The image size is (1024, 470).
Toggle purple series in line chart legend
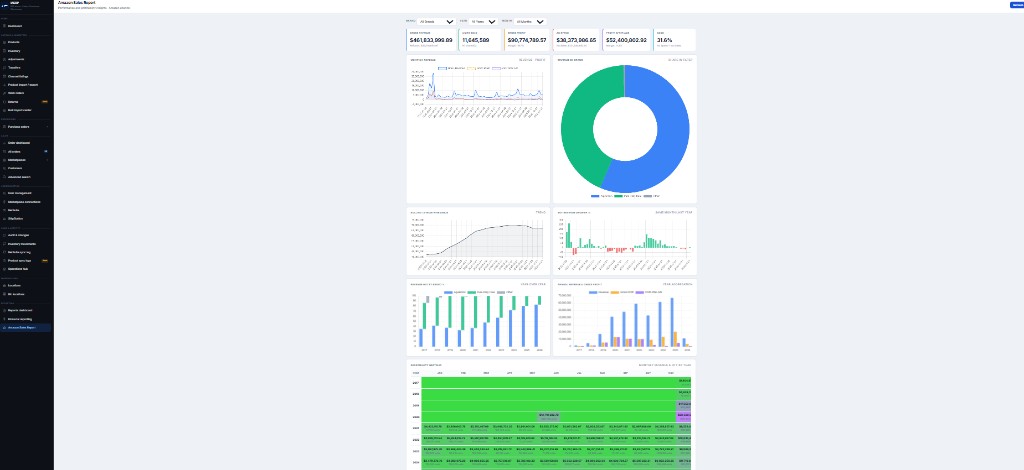(x=505, y=68)
